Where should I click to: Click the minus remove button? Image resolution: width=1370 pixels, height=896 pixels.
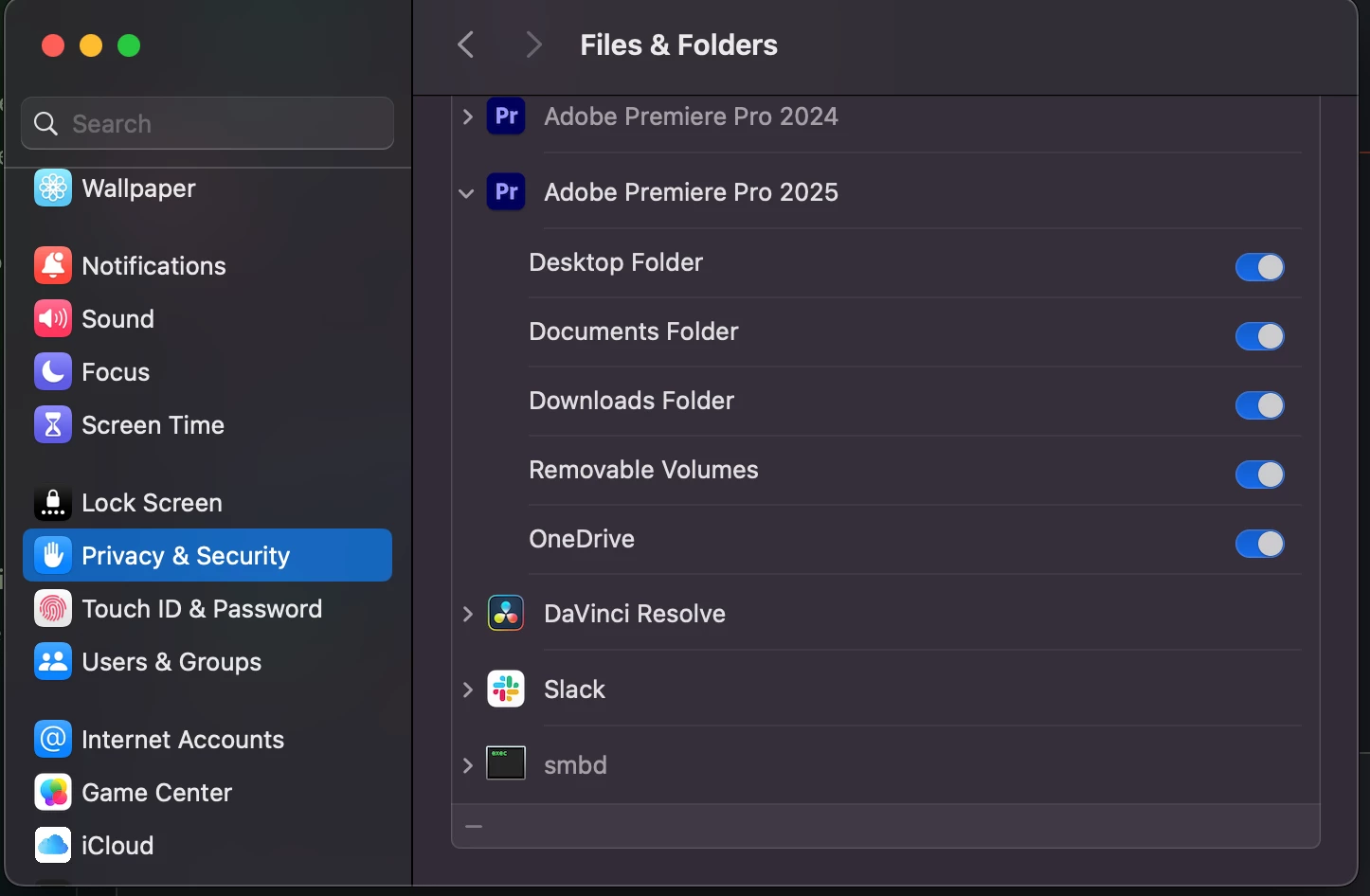pyautogui.click(x=474, y=827)
